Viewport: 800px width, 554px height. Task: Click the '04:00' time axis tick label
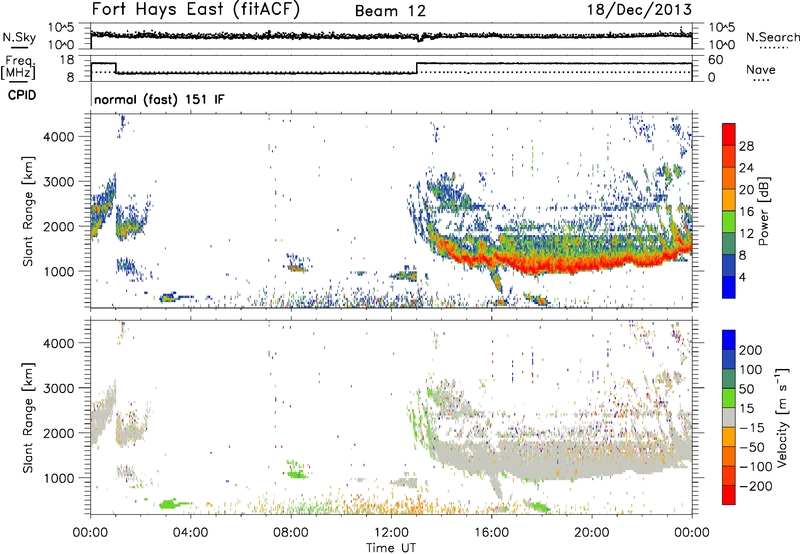tap(190, 533)
